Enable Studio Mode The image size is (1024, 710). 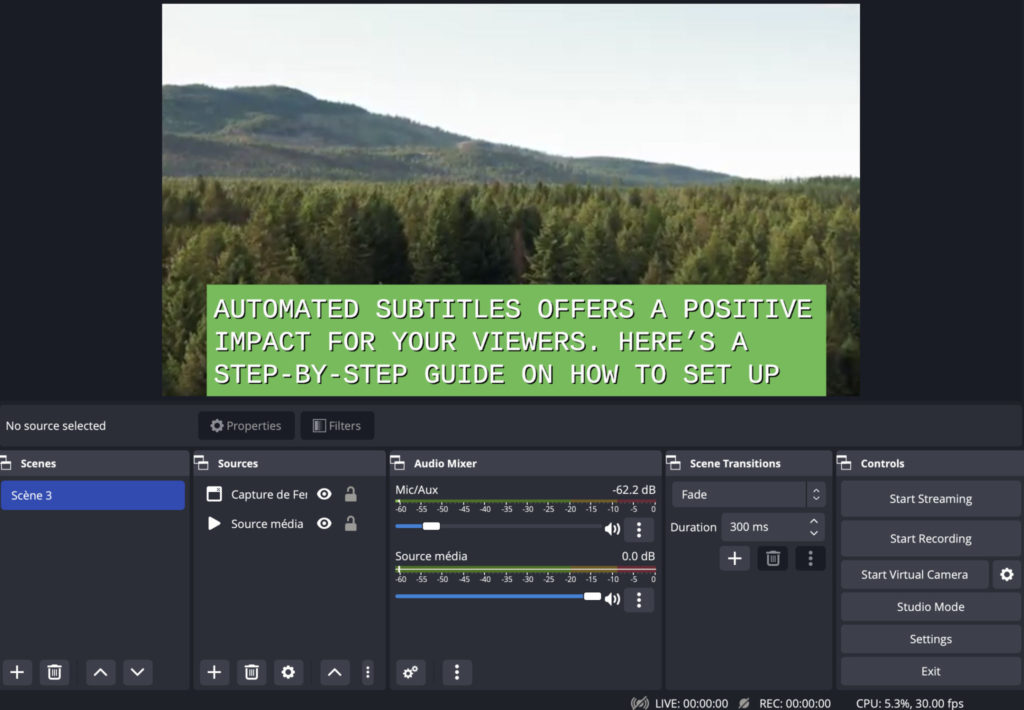click(930, 606)
